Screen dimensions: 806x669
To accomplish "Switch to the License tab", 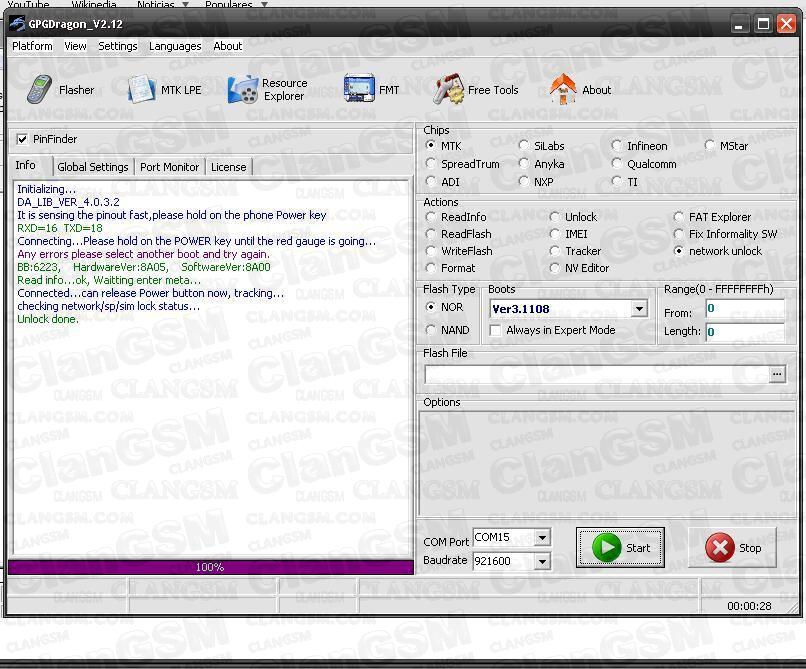I will tap(228, 167).
